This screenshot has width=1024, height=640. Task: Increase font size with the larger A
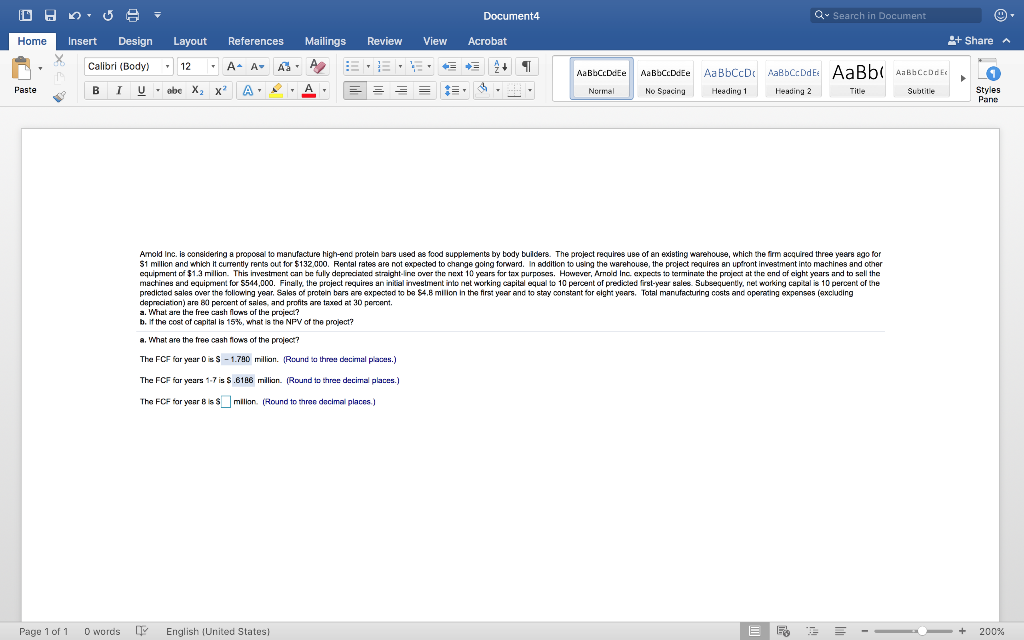pos(234,67)
